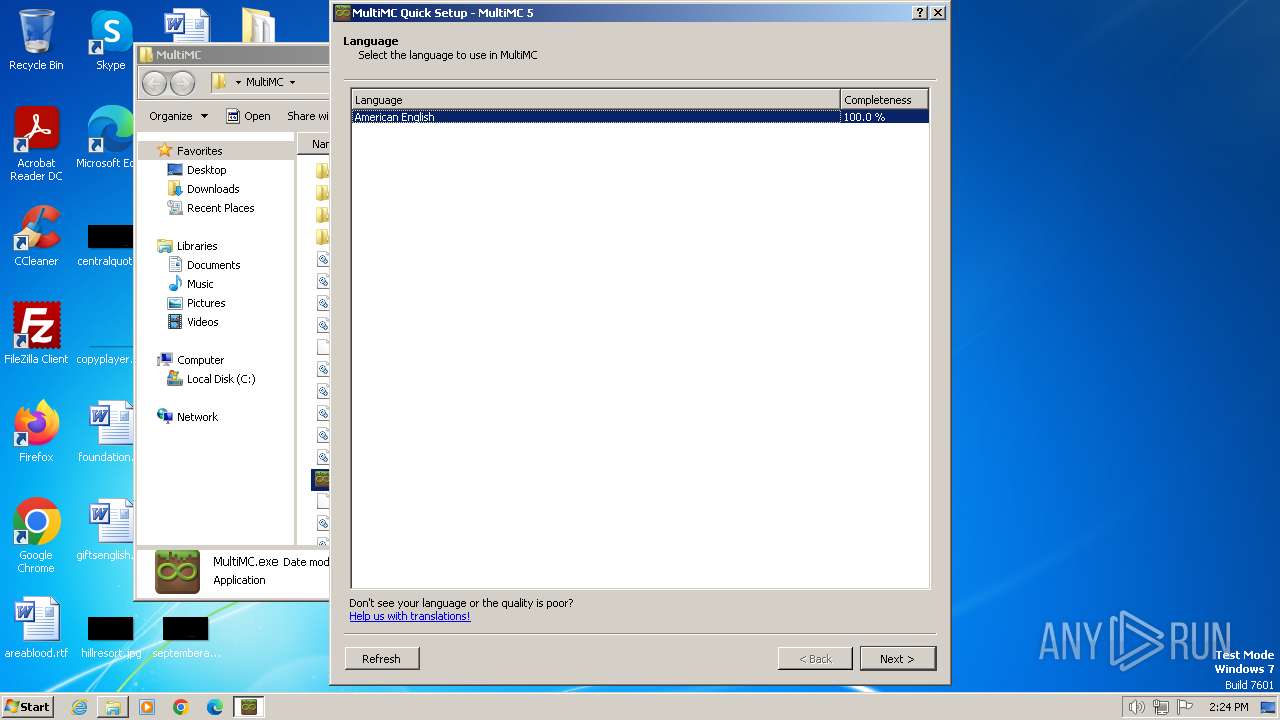Viewport: 1280px width, 720px height.
Task: Open Google Chrome desktop shortcut
Action: click(x=36, y=536)
